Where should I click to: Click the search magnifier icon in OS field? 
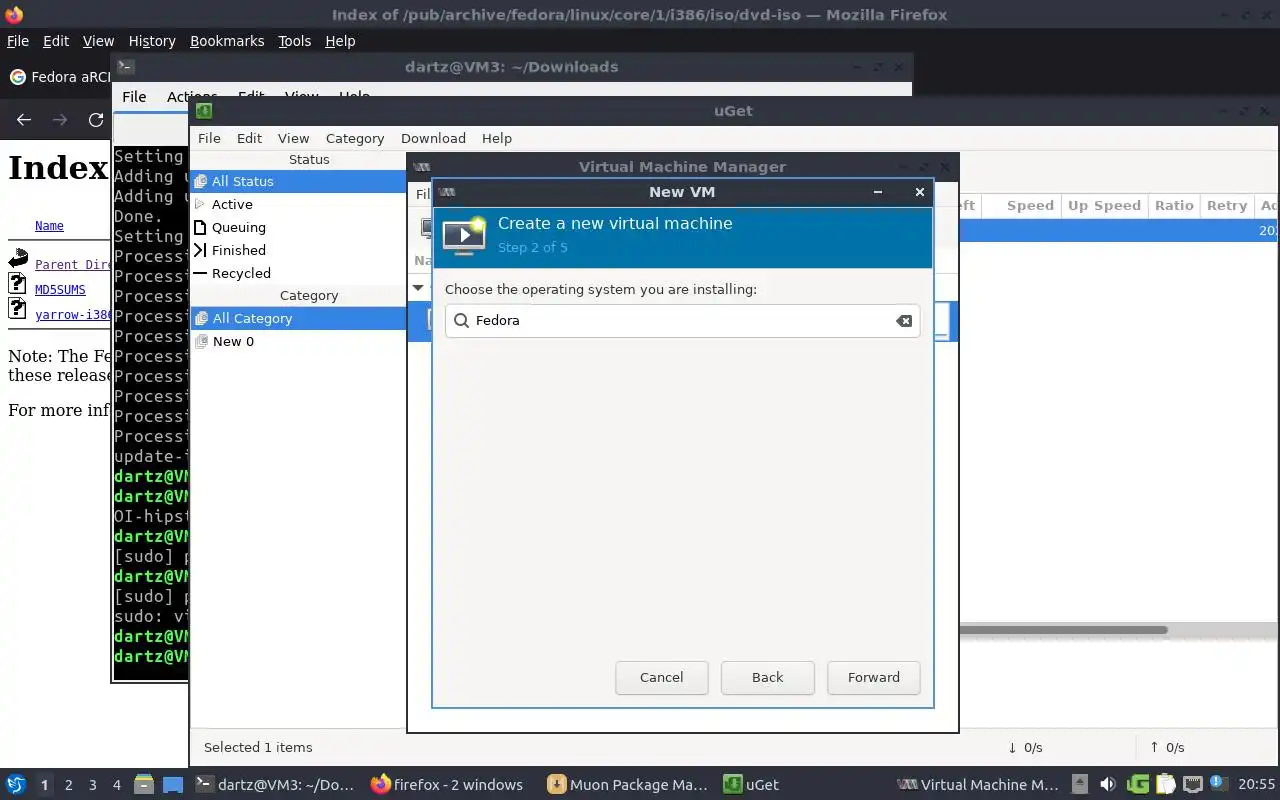[461, 321]
